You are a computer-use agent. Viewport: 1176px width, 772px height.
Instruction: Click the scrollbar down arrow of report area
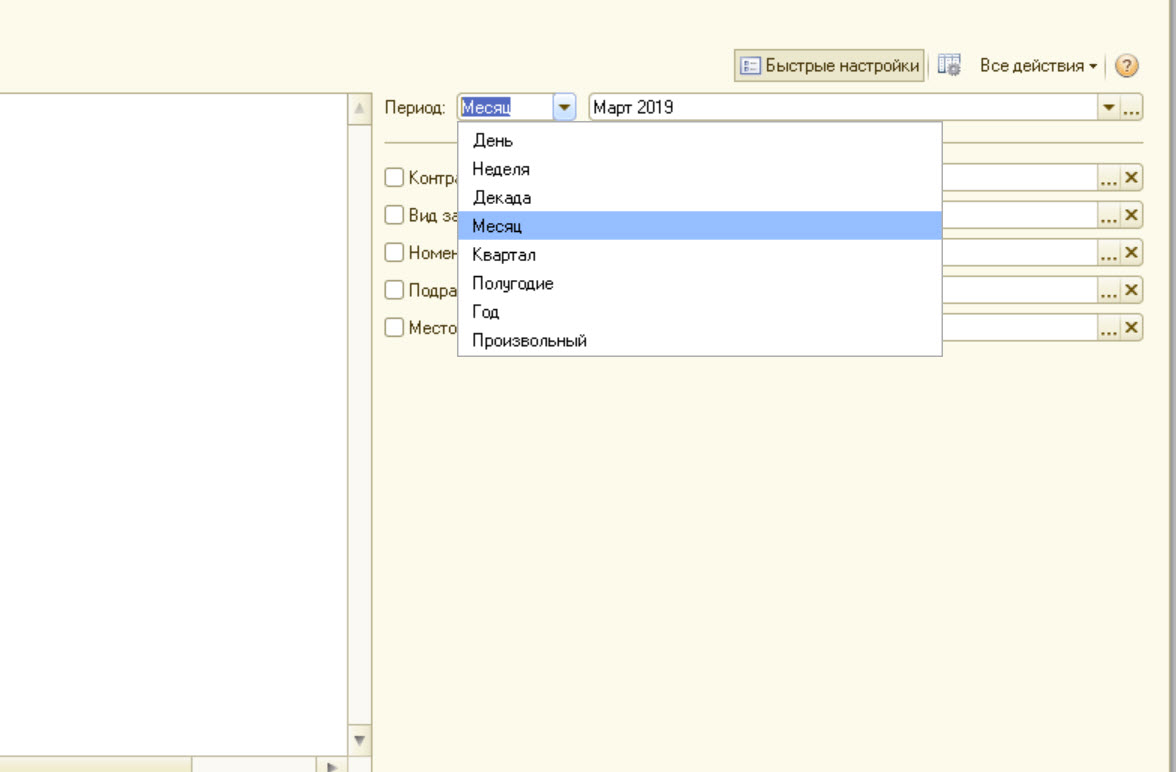click(x=359, y=741)
